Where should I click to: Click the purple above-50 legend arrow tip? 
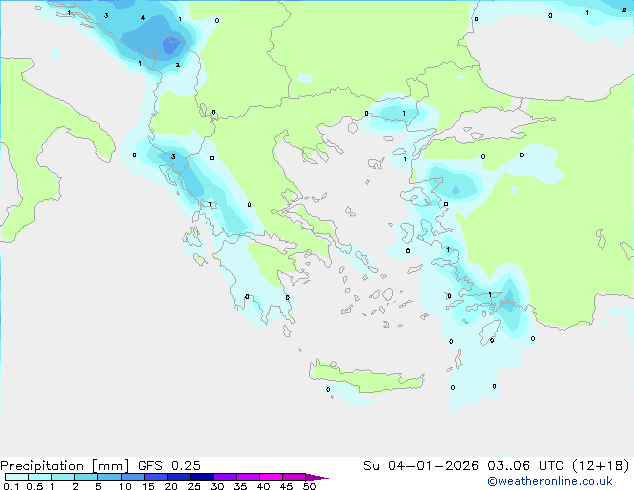pos(317,477)
